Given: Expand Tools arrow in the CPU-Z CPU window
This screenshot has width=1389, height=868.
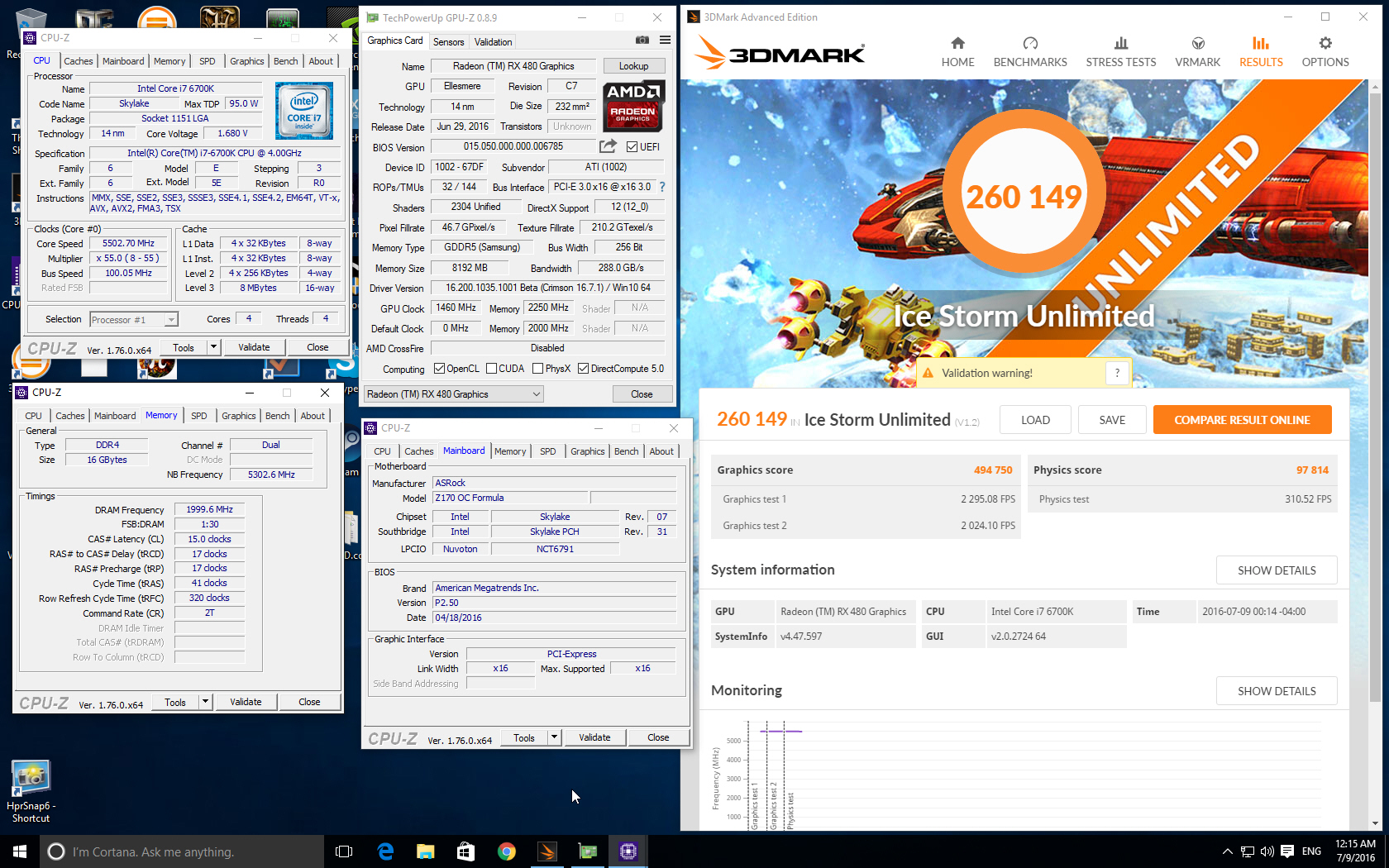Looking at the screenshot, I should pos(213,347).
